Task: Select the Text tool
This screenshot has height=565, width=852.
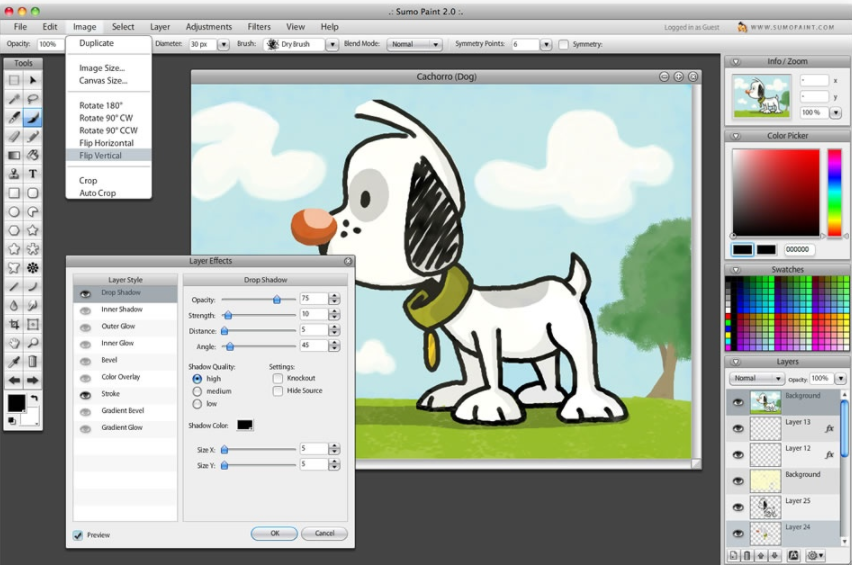Action: tap(33, 174)
